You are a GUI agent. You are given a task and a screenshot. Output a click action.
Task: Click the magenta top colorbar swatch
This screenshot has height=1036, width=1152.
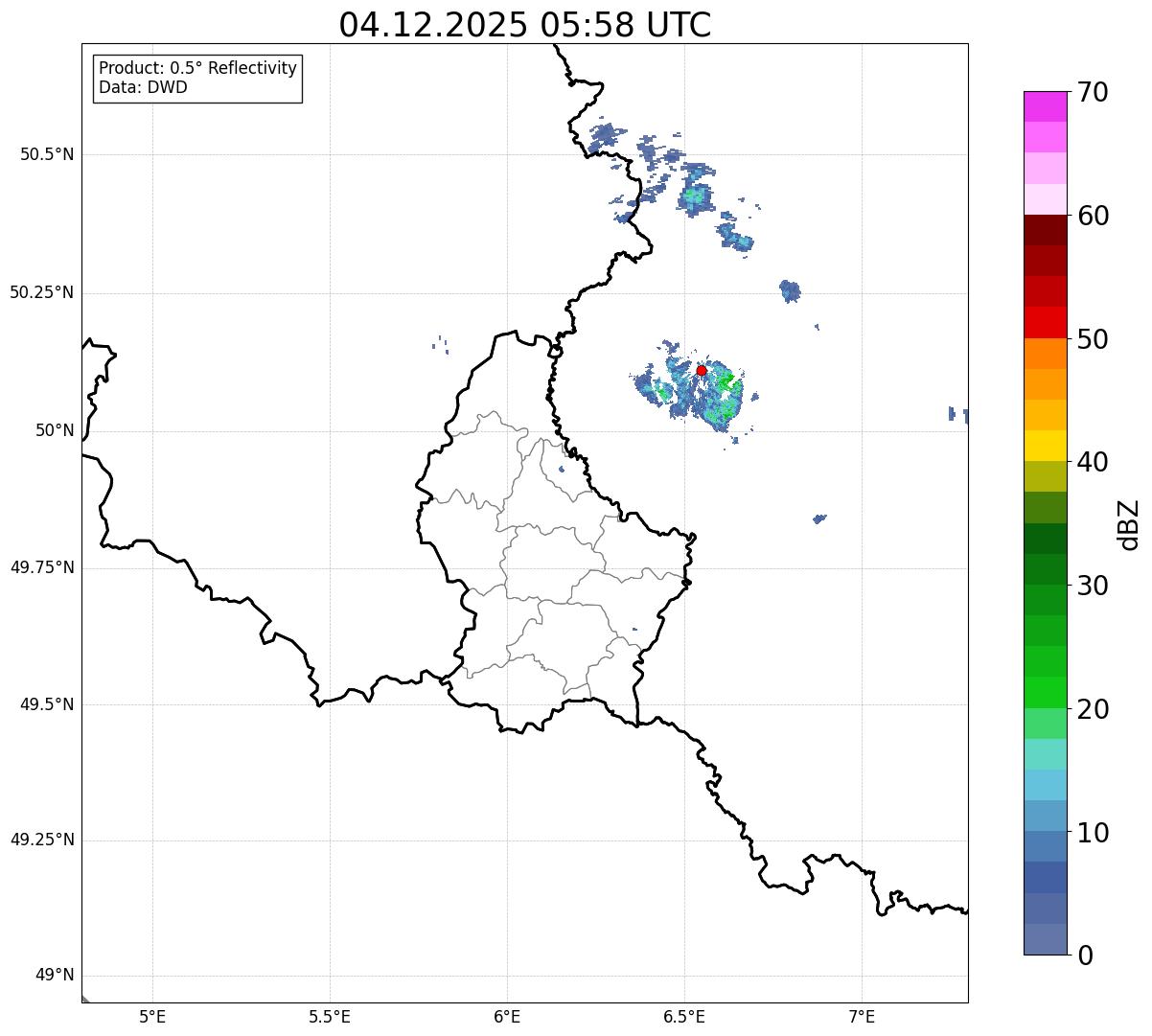pyautogui.click(x=1045, y=106)
